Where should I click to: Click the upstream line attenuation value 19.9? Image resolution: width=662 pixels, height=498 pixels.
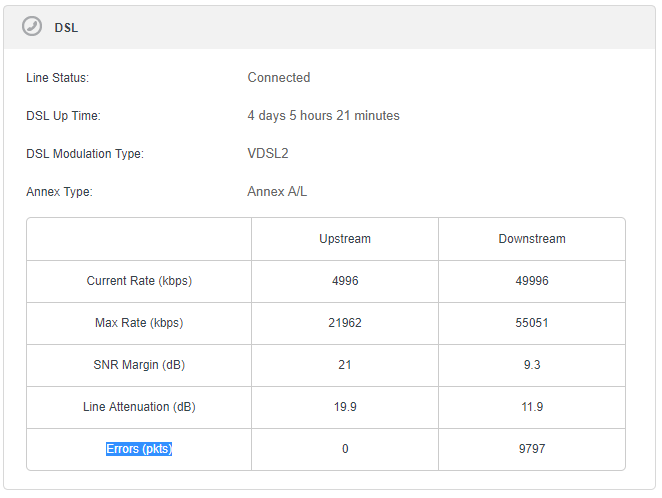(x=345, y=407)
